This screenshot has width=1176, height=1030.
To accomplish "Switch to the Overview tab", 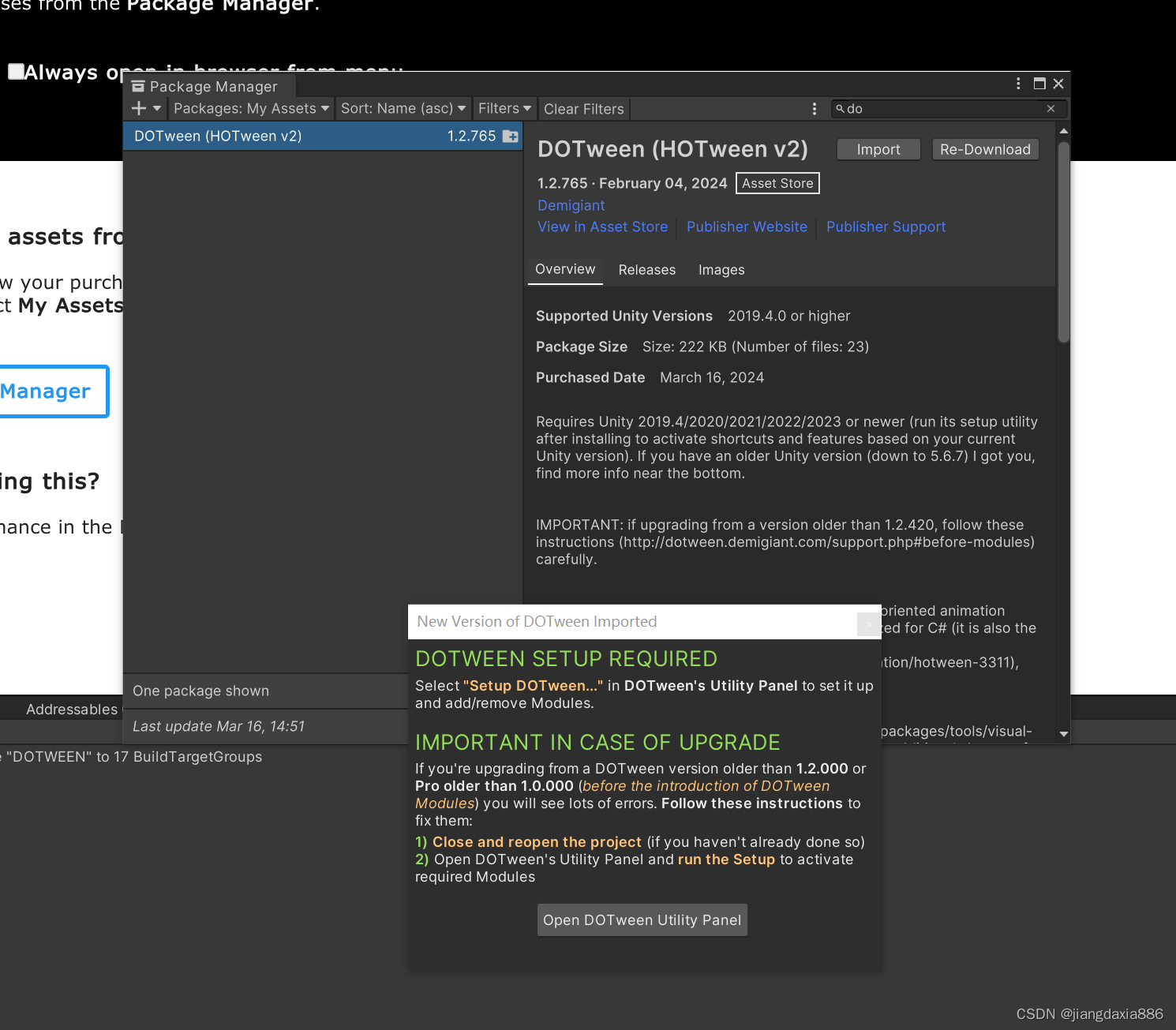I will (565, 269).
